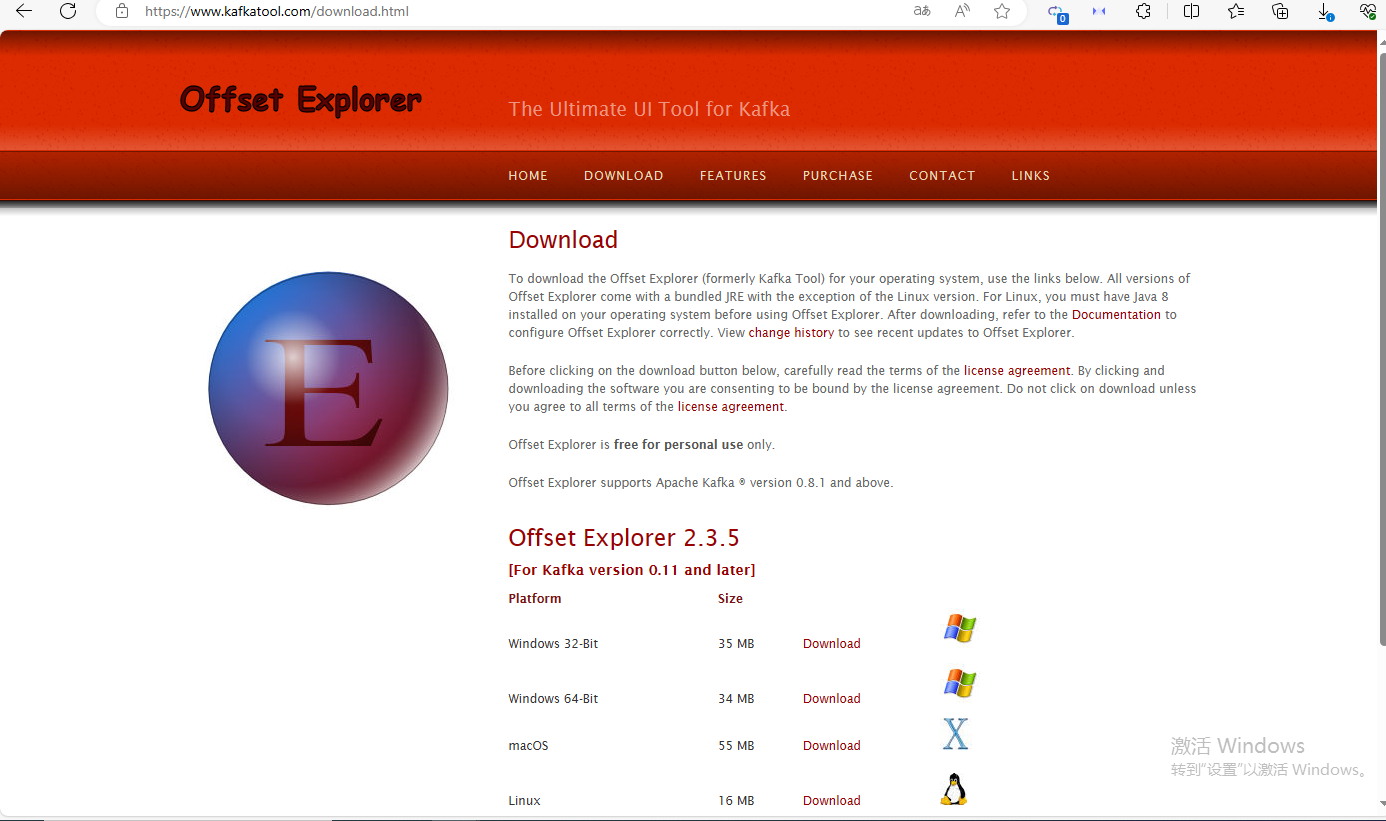Screen dimensions: 1386x821
Task: View site information via the lock icon
Action: [122, 11]
